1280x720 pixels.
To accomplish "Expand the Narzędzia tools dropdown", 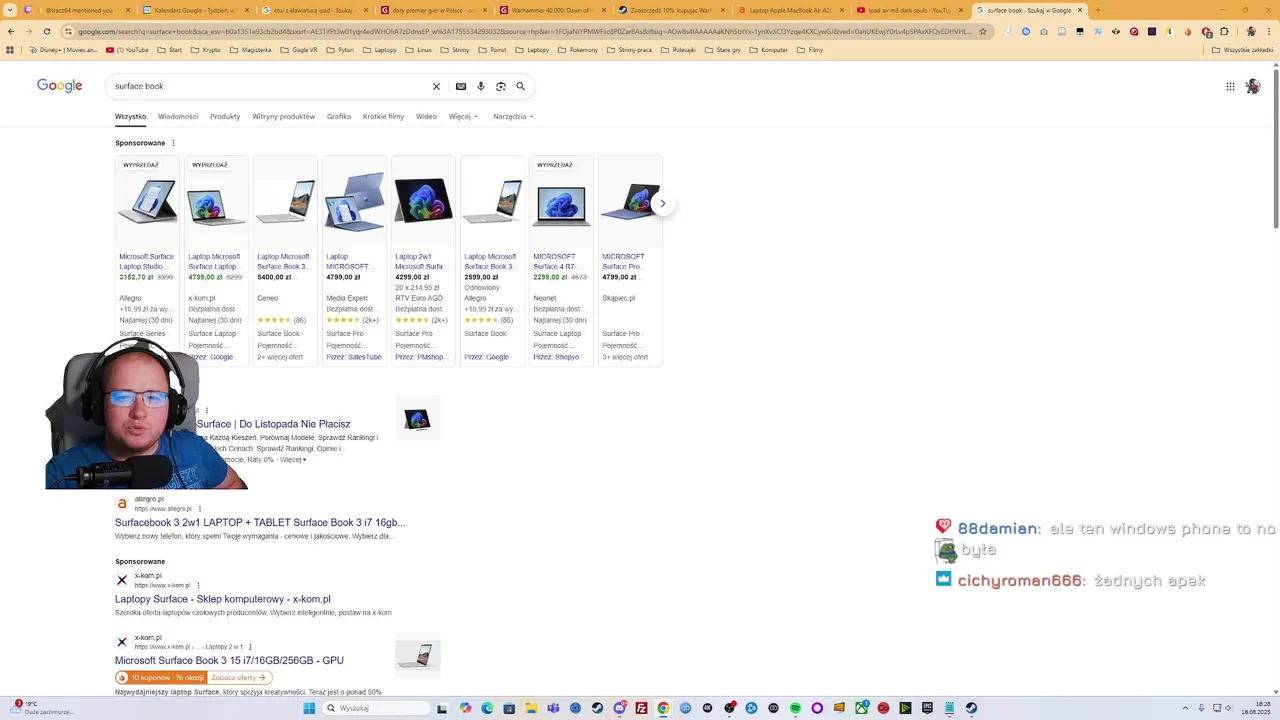I will (x=513, y=117).
